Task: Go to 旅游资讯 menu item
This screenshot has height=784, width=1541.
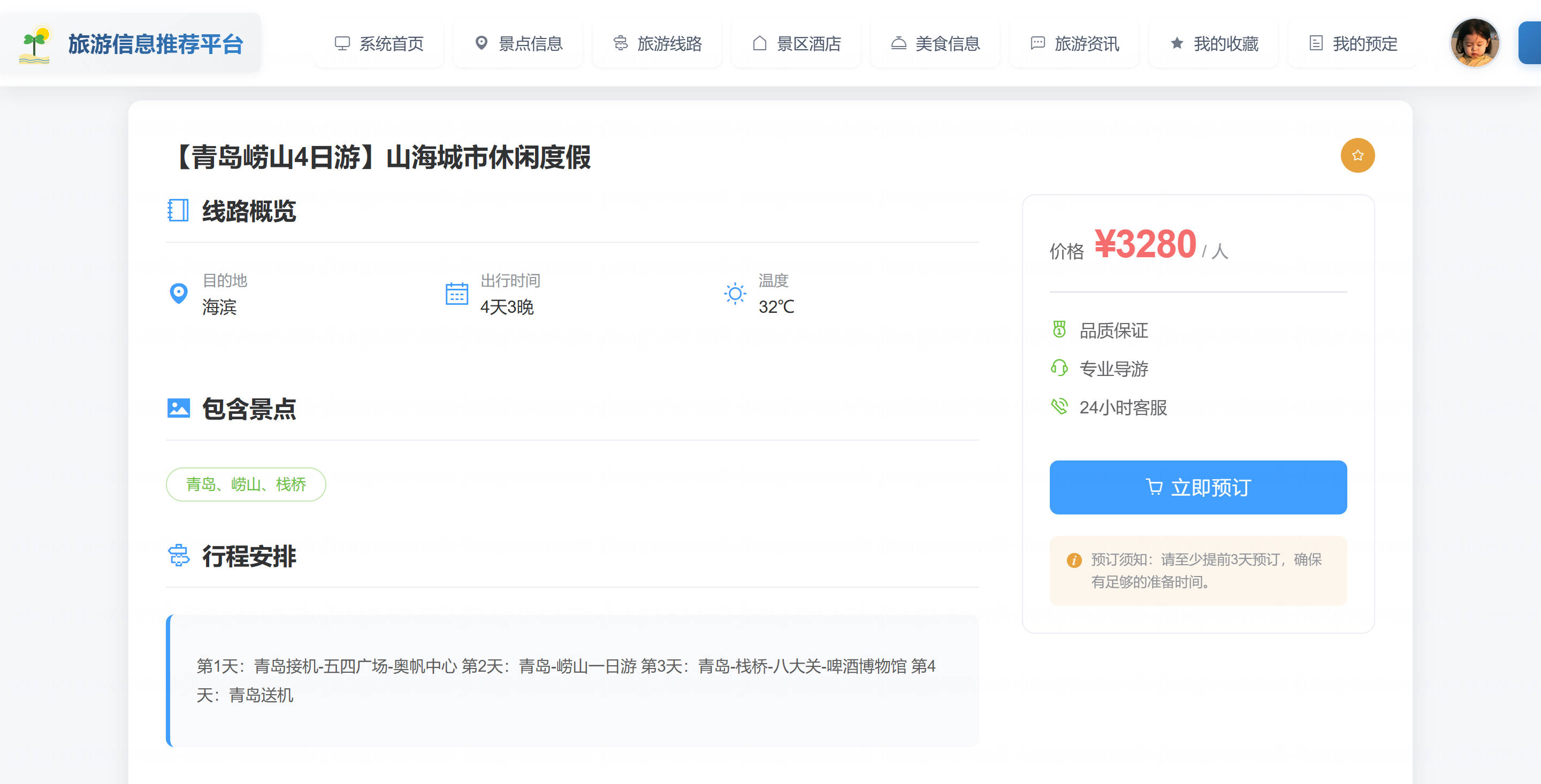Action: click(x=1074, y=44)
